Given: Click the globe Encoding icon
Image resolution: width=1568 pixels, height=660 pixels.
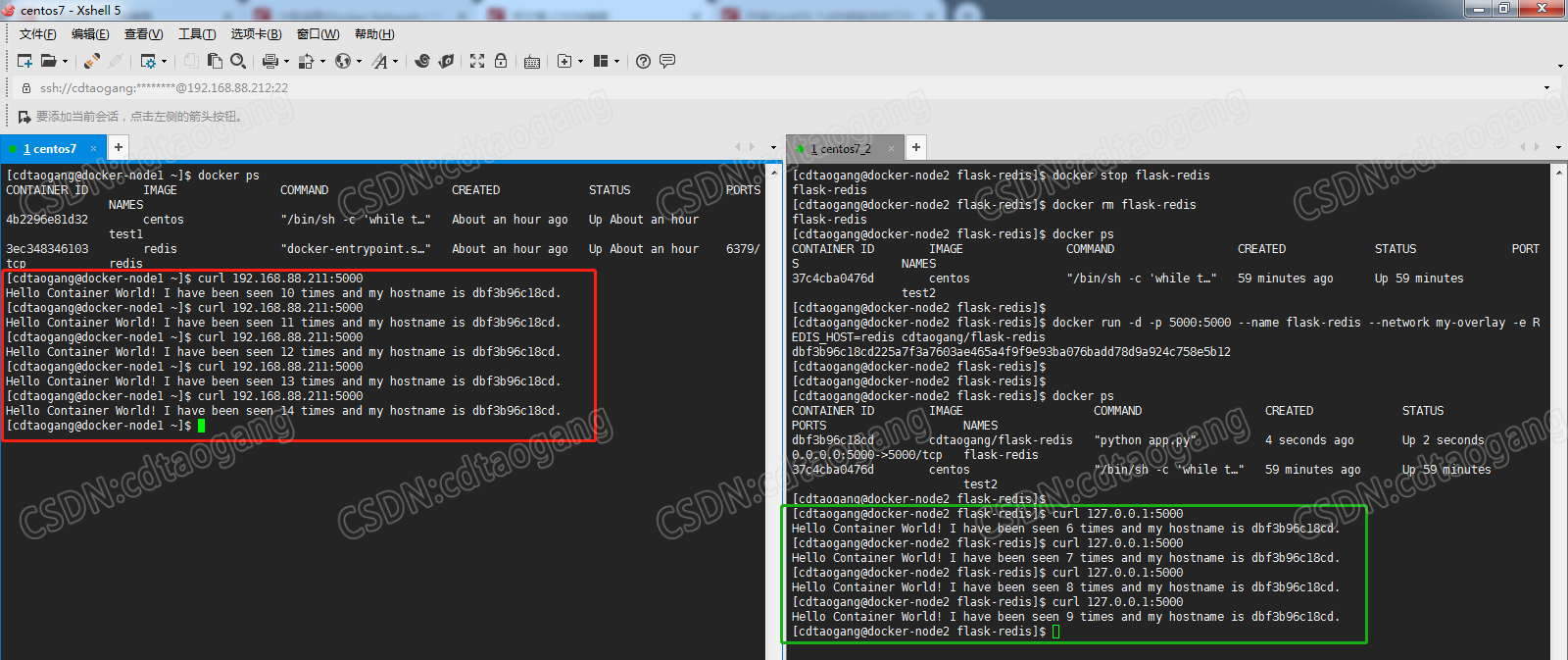Looking at the screenshot, I should tap(343, 61).
